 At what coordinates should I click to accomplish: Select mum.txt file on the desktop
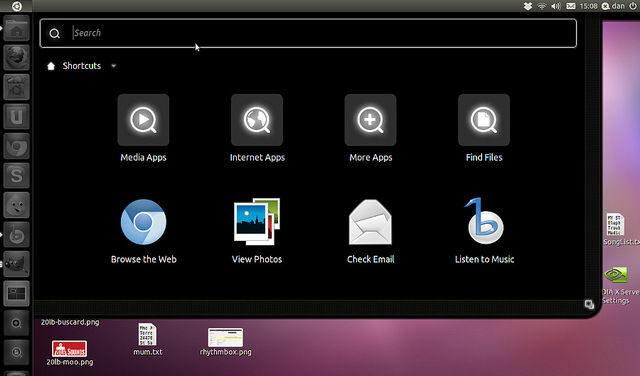click(x=148, y=339)
